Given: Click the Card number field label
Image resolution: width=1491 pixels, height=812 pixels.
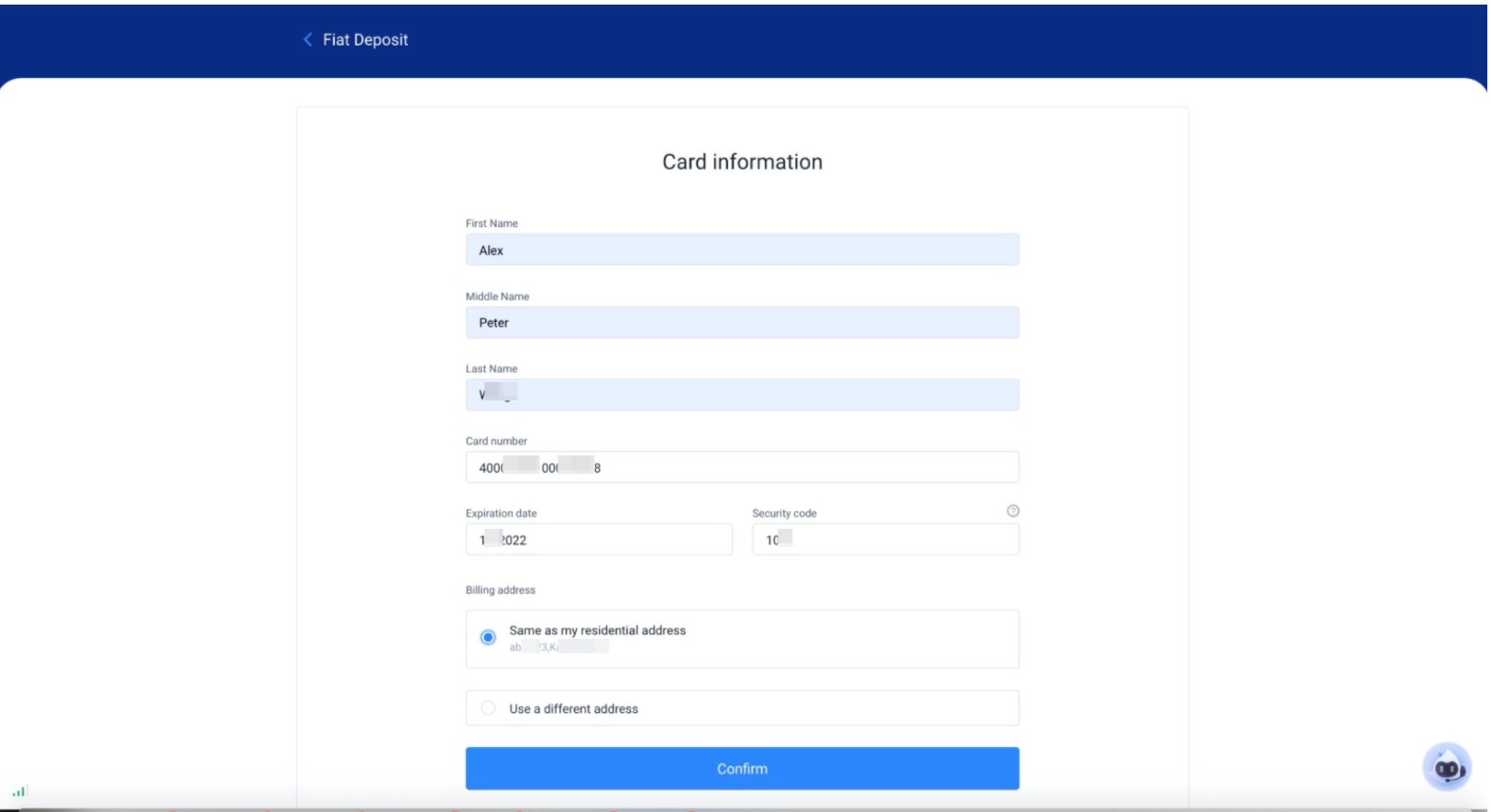Looking at the screenshot, I should point(496,441).
